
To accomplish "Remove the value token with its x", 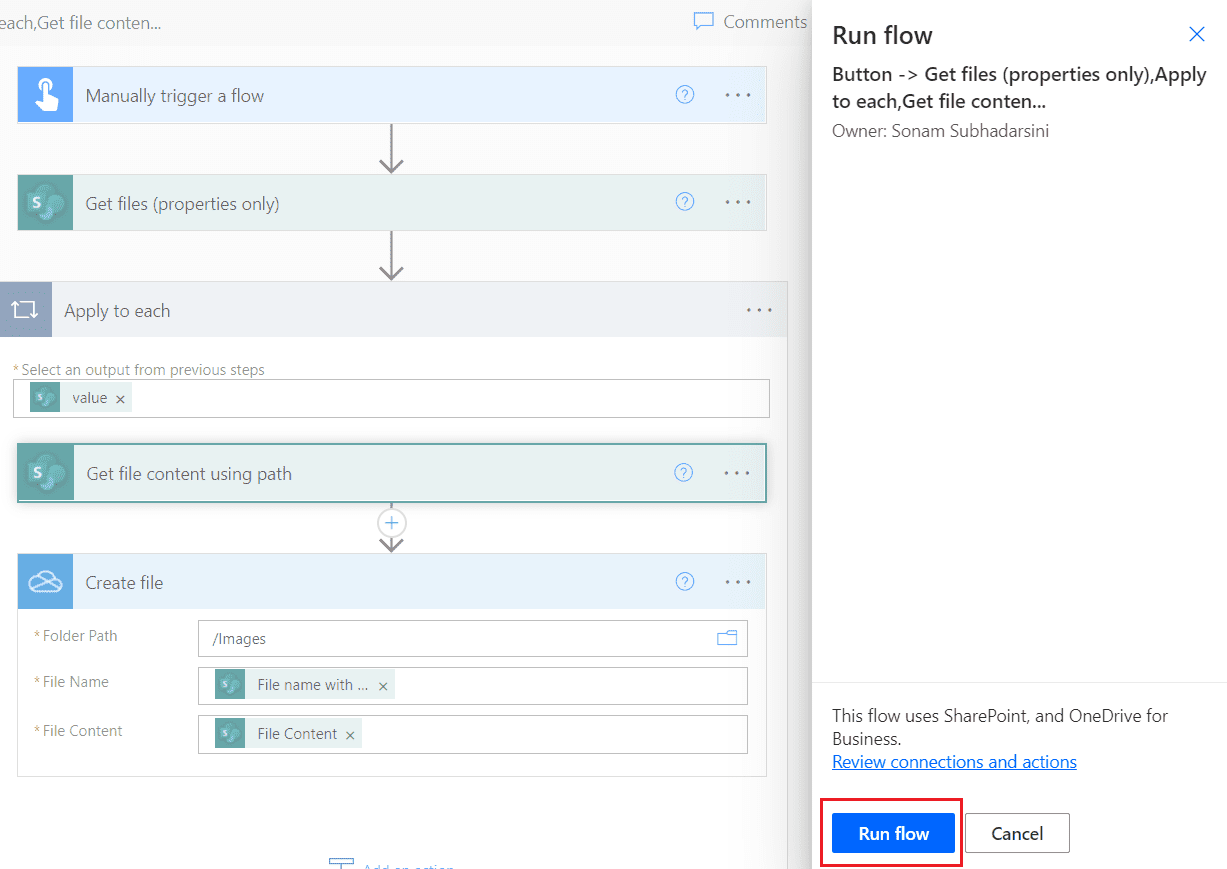I will tap(119, 397).
